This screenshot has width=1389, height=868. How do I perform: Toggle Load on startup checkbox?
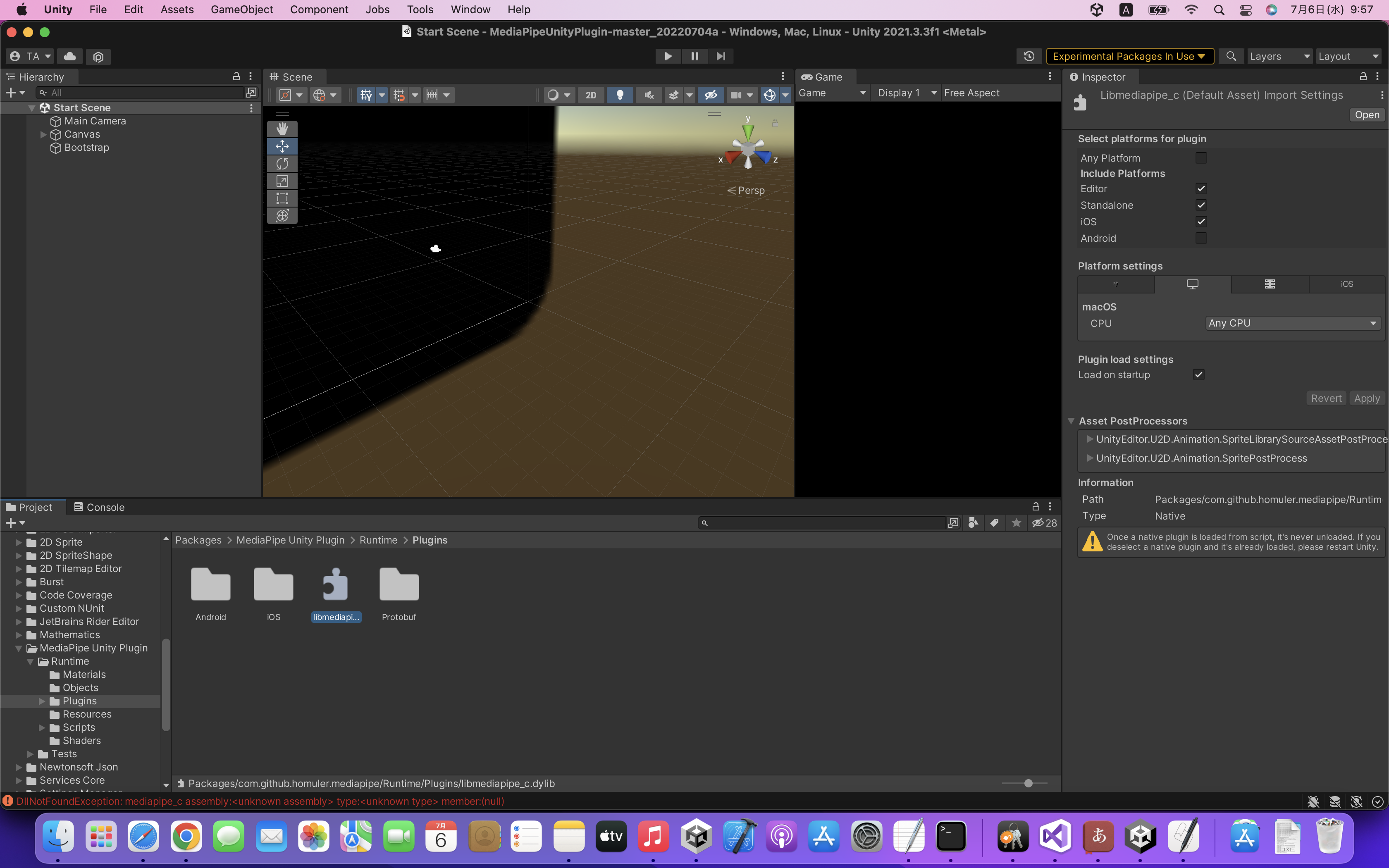pos(1198,374)
